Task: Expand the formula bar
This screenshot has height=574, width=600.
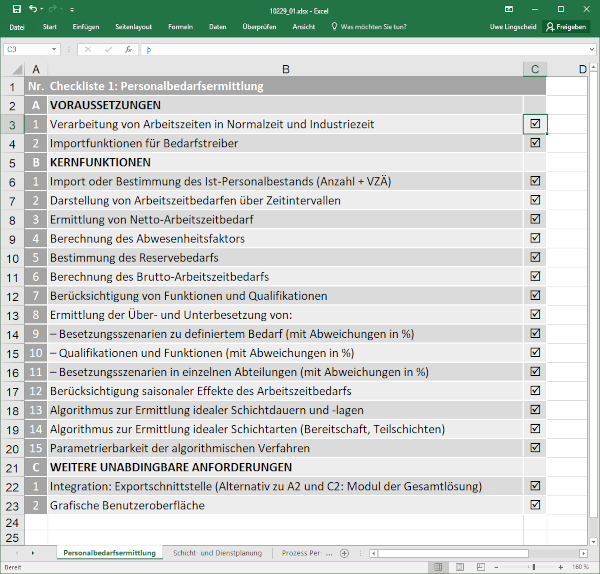Action: click(590, 49)
